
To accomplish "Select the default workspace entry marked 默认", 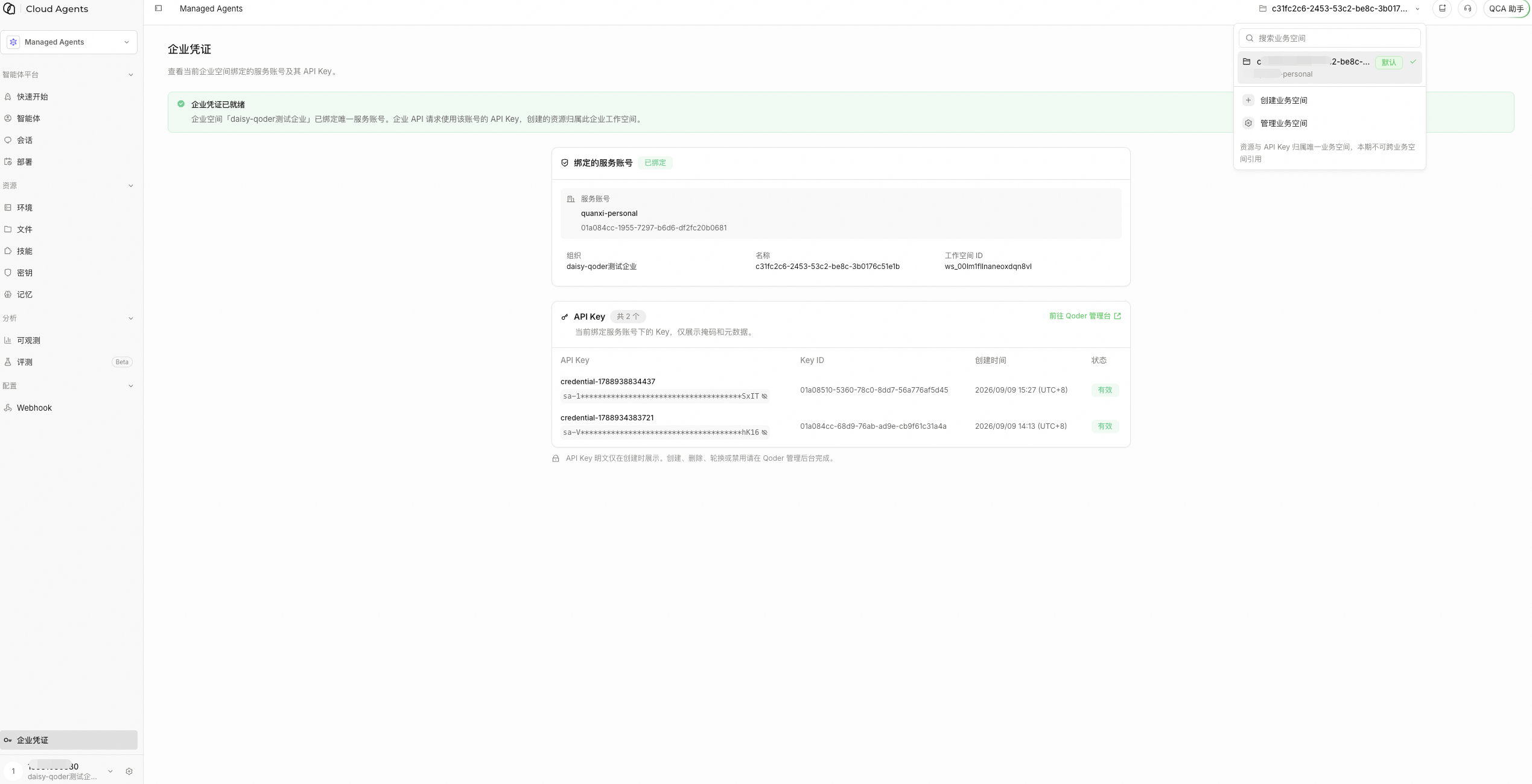I will tap(1330, 68).
